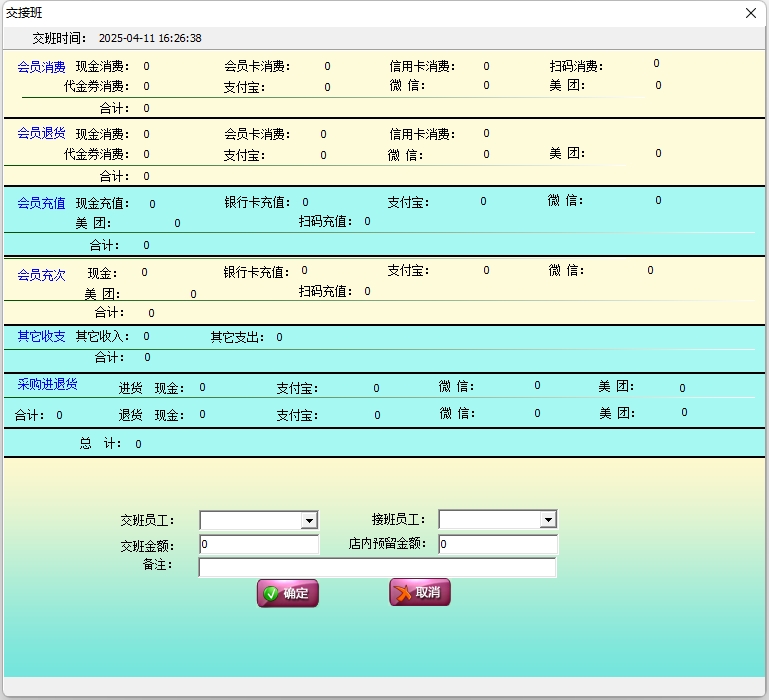Open the 接班员工 dropdown
769x700 pixels.
[x=548, y=519]
